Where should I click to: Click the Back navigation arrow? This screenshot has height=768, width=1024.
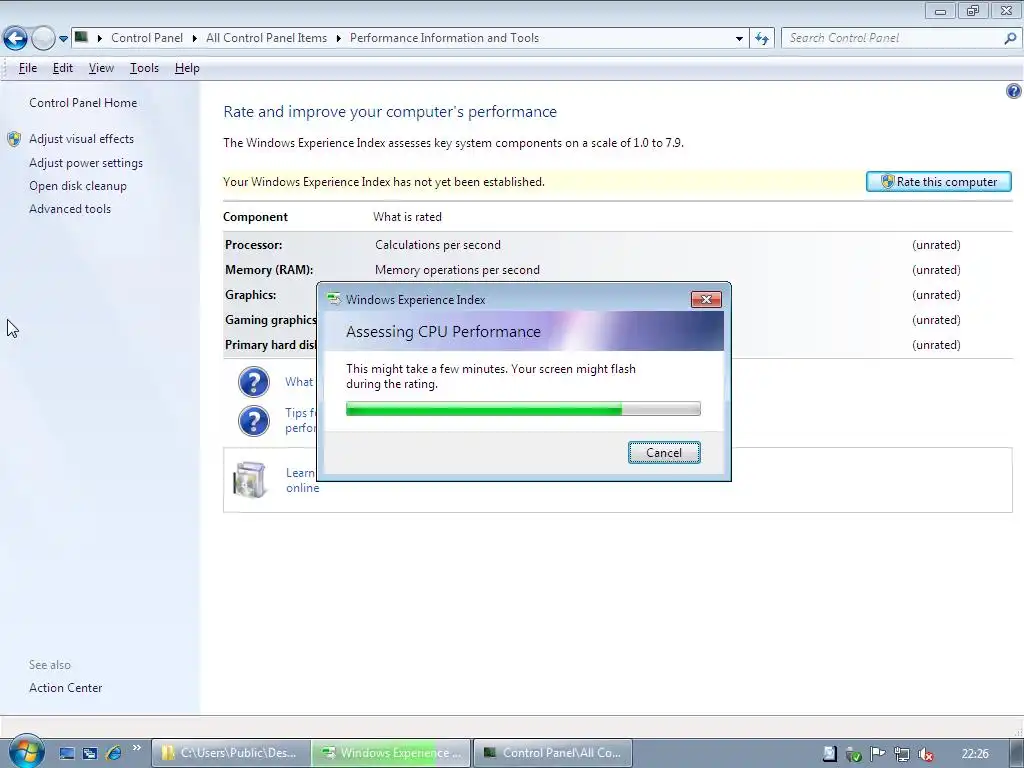(16, 39)
